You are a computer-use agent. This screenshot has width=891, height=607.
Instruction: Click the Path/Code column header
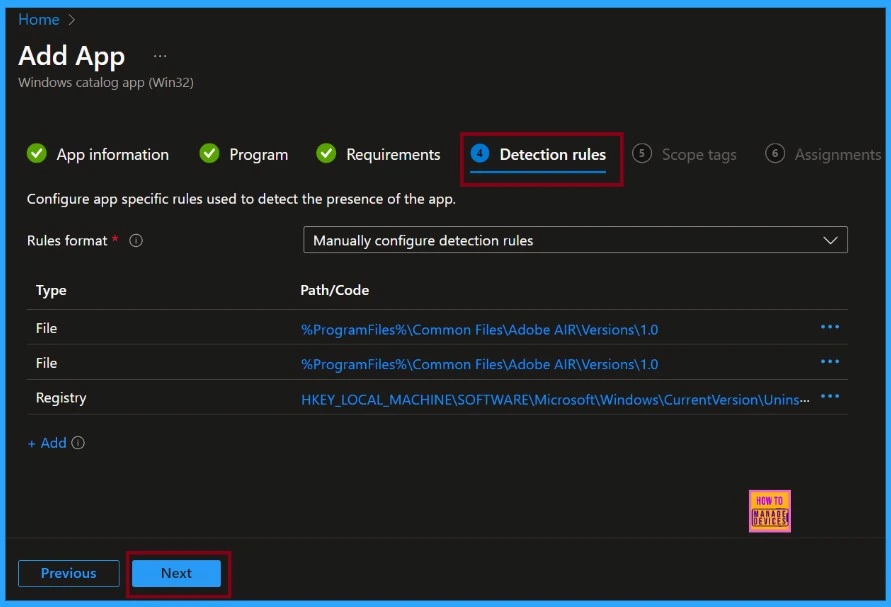click(x=335, y=290)
